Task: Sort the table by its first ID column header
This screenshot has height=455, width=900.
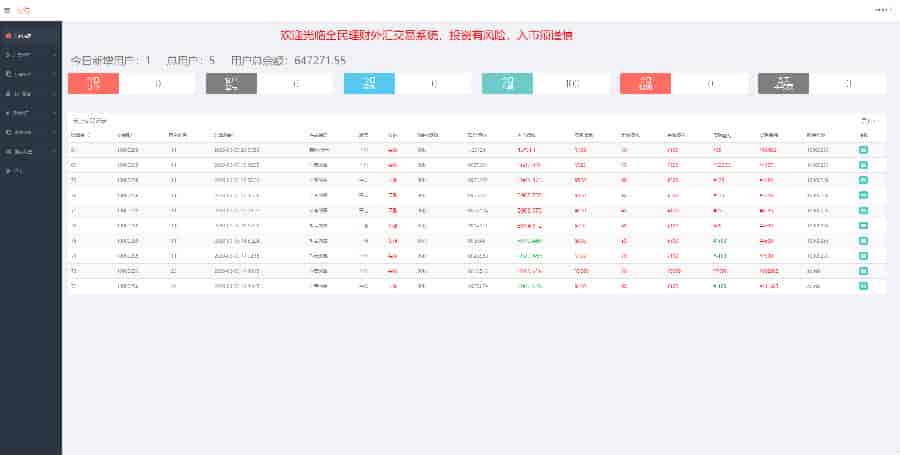Action: [x=80, y=135]
